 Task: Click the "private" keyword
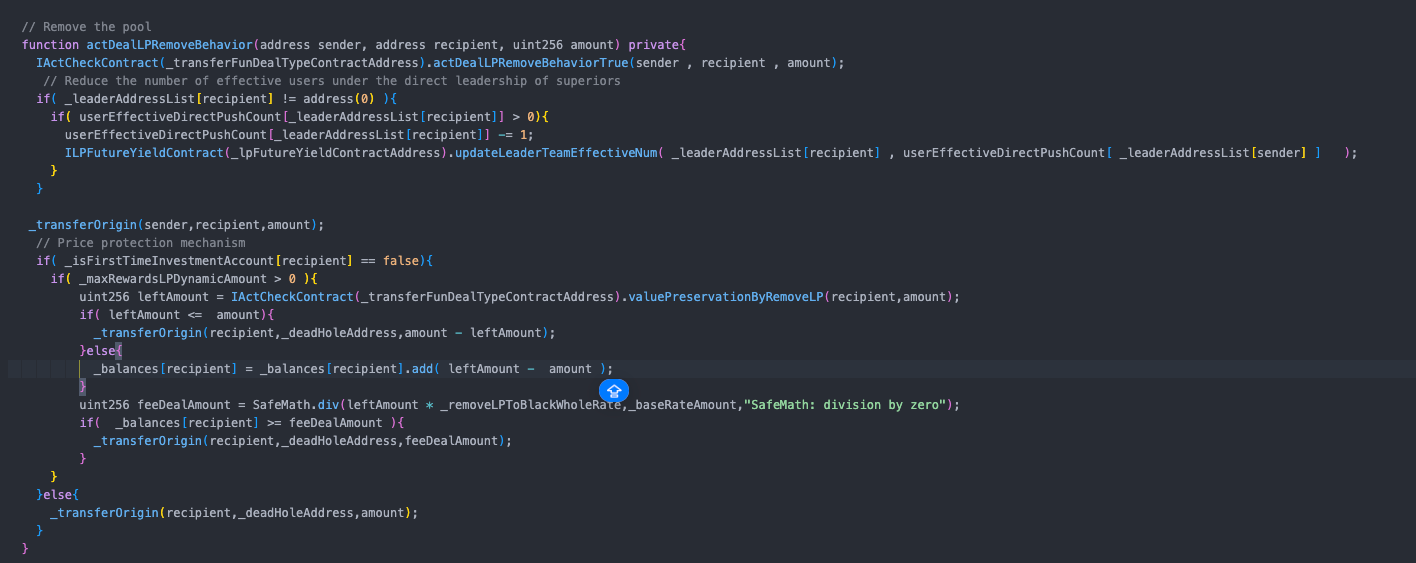click(653, 45)
